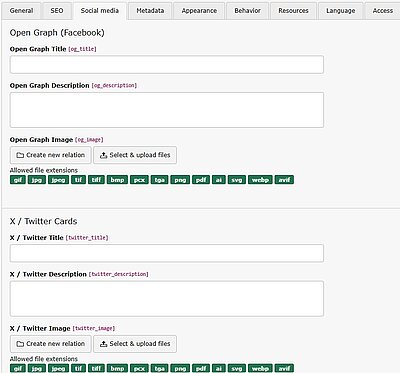
Task: Click tga extension badge under Open Graph Image
Action: [x=159, y=180]
